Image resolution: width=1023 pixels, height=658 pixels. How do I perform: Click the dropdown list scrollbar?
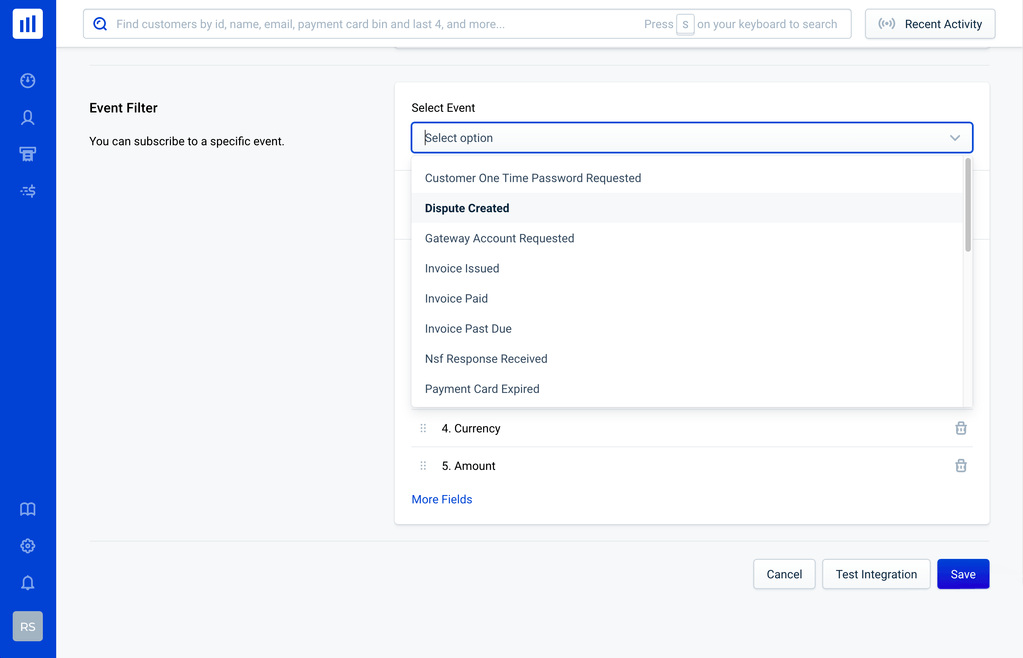click(x=967, y=206)
